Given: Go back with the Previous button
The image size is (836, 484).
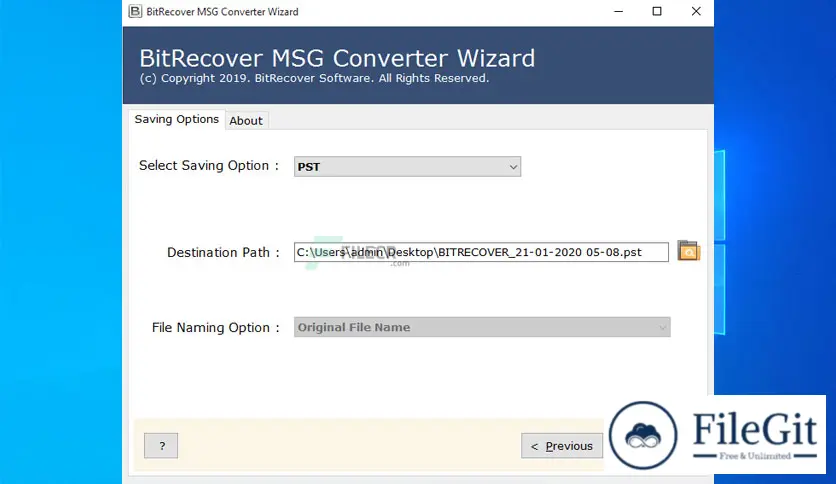Looking at the screenshot, I should (x=562, y=446).
